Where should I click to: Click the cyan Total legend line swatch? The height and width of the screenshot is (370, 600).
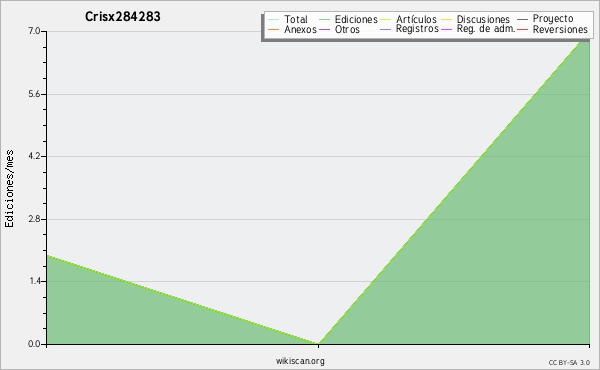click(274, 20)
